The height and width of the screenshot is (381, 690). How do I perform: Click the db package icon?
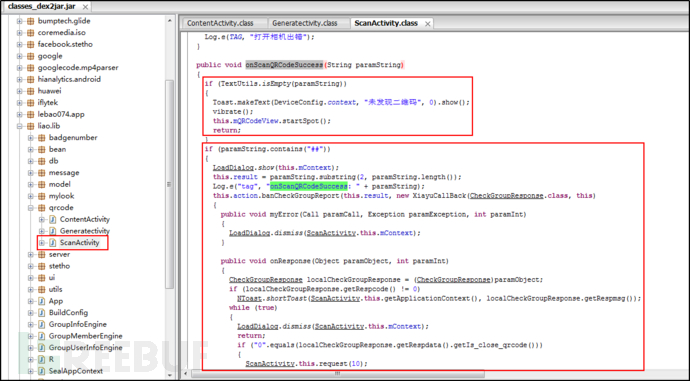[x=41, y=161]
